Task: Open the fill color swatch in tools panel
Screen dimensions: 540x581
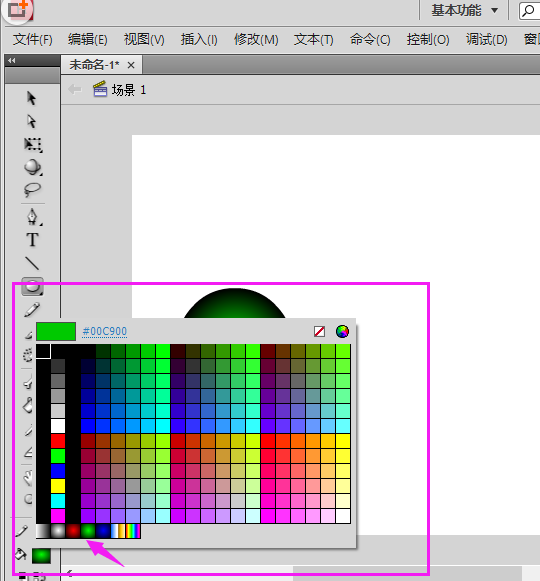Action: (41, 556)
